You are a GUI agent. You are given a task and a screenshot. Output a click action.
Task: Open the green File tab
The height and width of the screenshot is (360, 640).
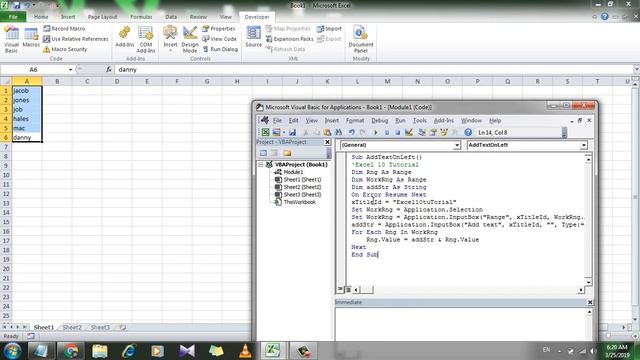coord(13,17)
